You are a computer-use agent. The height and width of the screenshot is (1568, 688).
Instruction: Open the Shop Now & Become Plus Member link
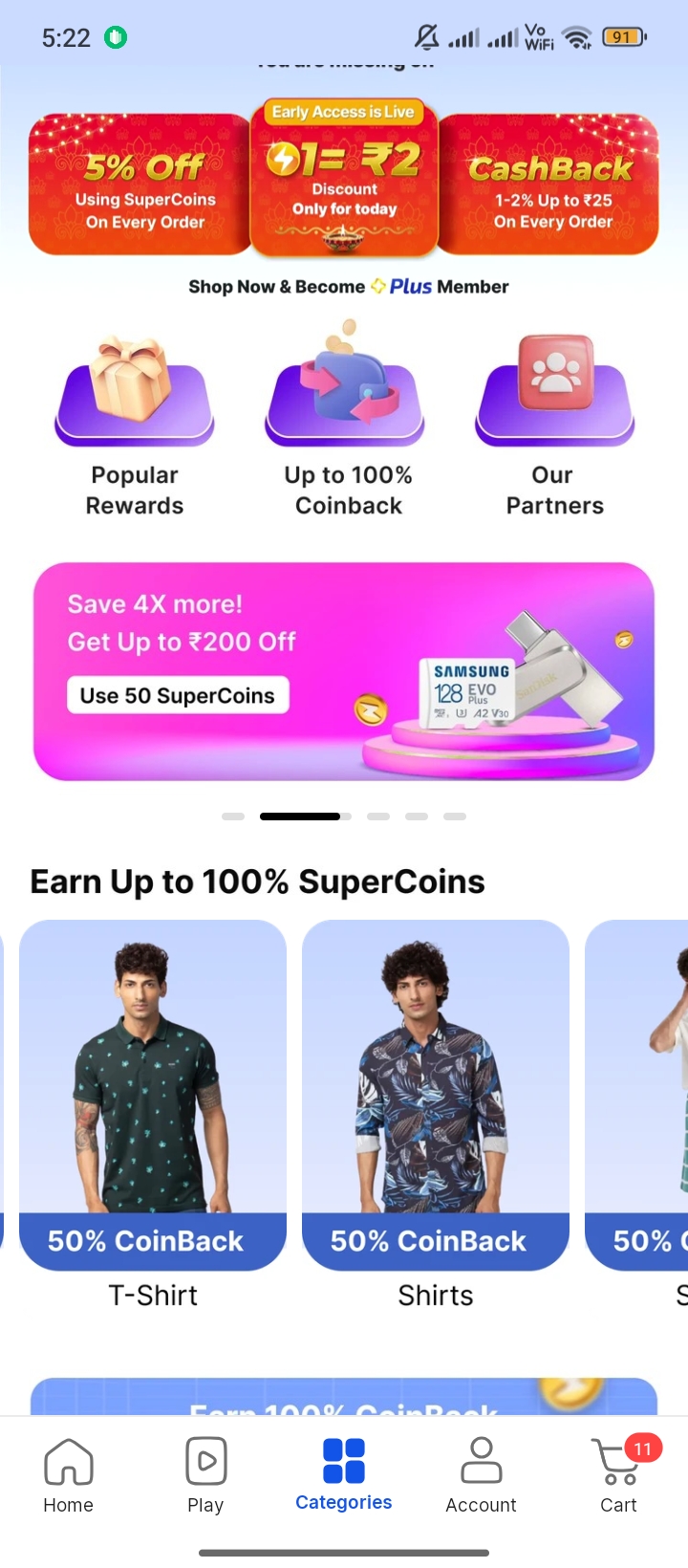point(349,286)
